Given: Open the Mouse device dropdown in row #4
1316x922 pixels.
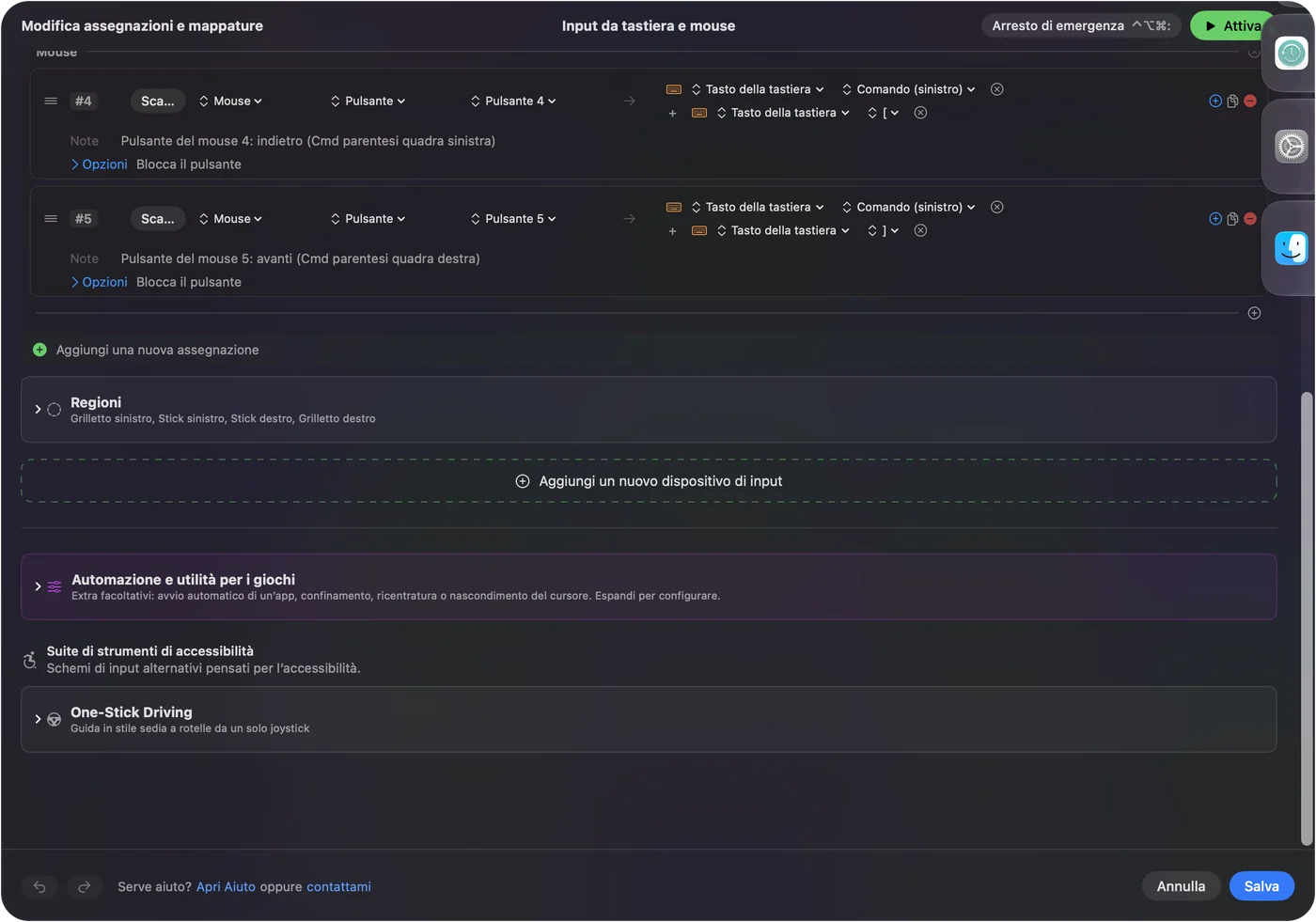Looking at the screenshot, I should tap(230, 101).
